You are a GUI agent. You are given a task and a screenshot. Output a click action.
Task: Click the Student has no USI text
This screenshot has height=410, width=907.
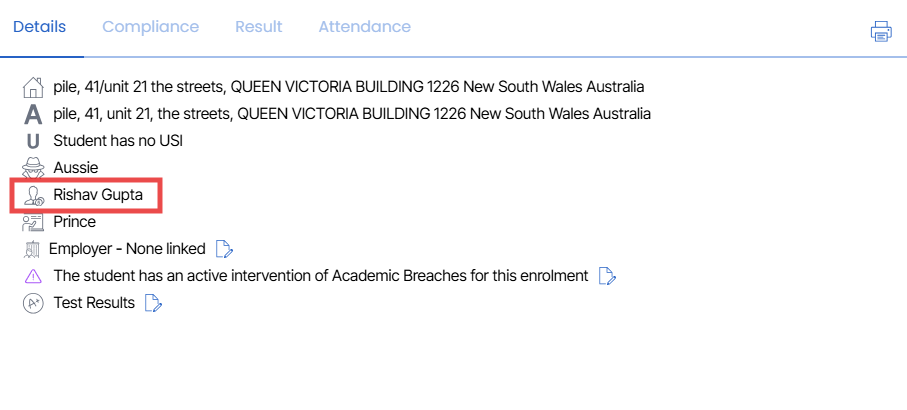[118, 141]
